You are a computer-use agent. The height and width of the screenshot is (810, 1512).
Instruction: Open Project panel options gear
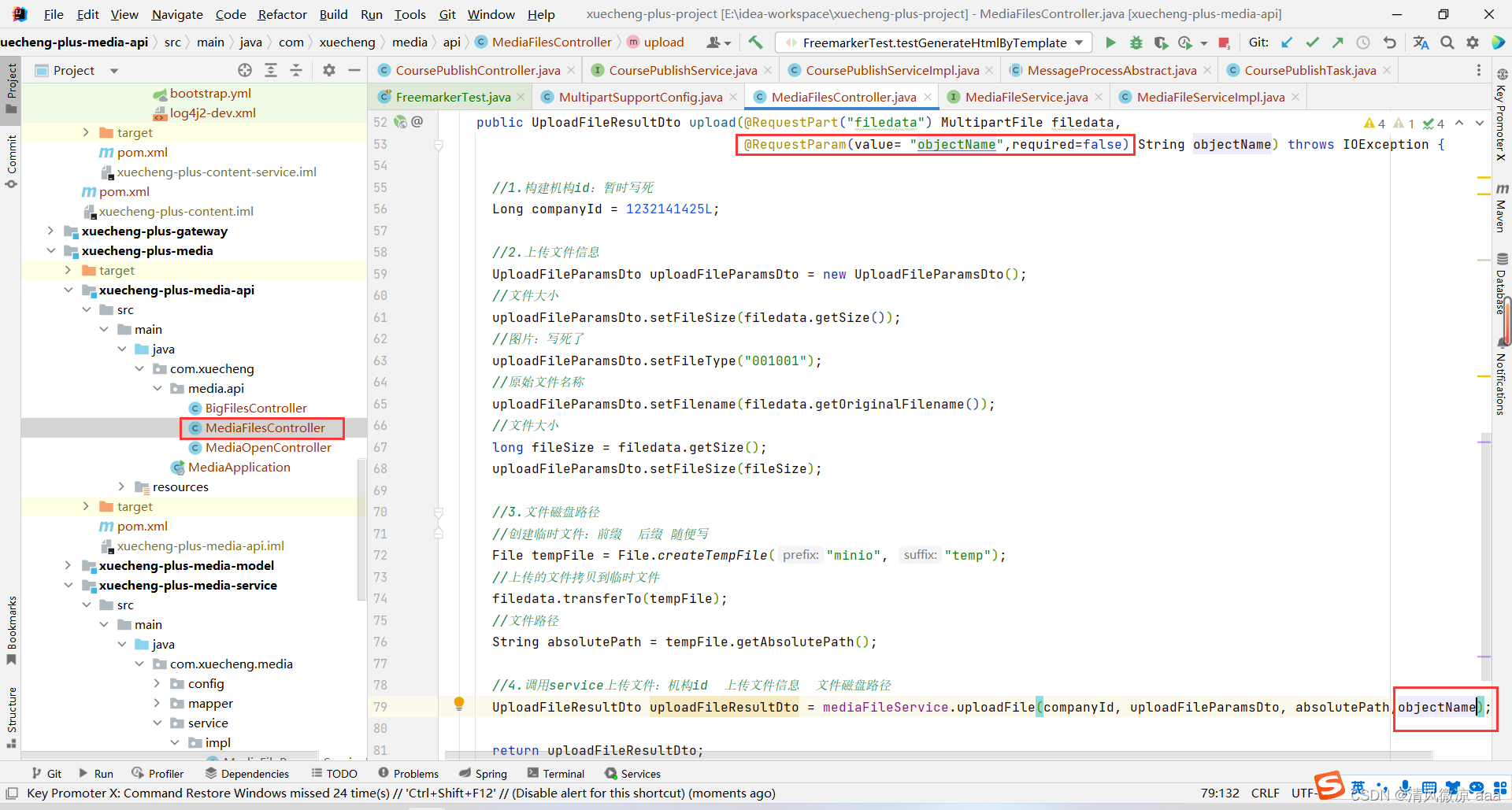point(329,70)
